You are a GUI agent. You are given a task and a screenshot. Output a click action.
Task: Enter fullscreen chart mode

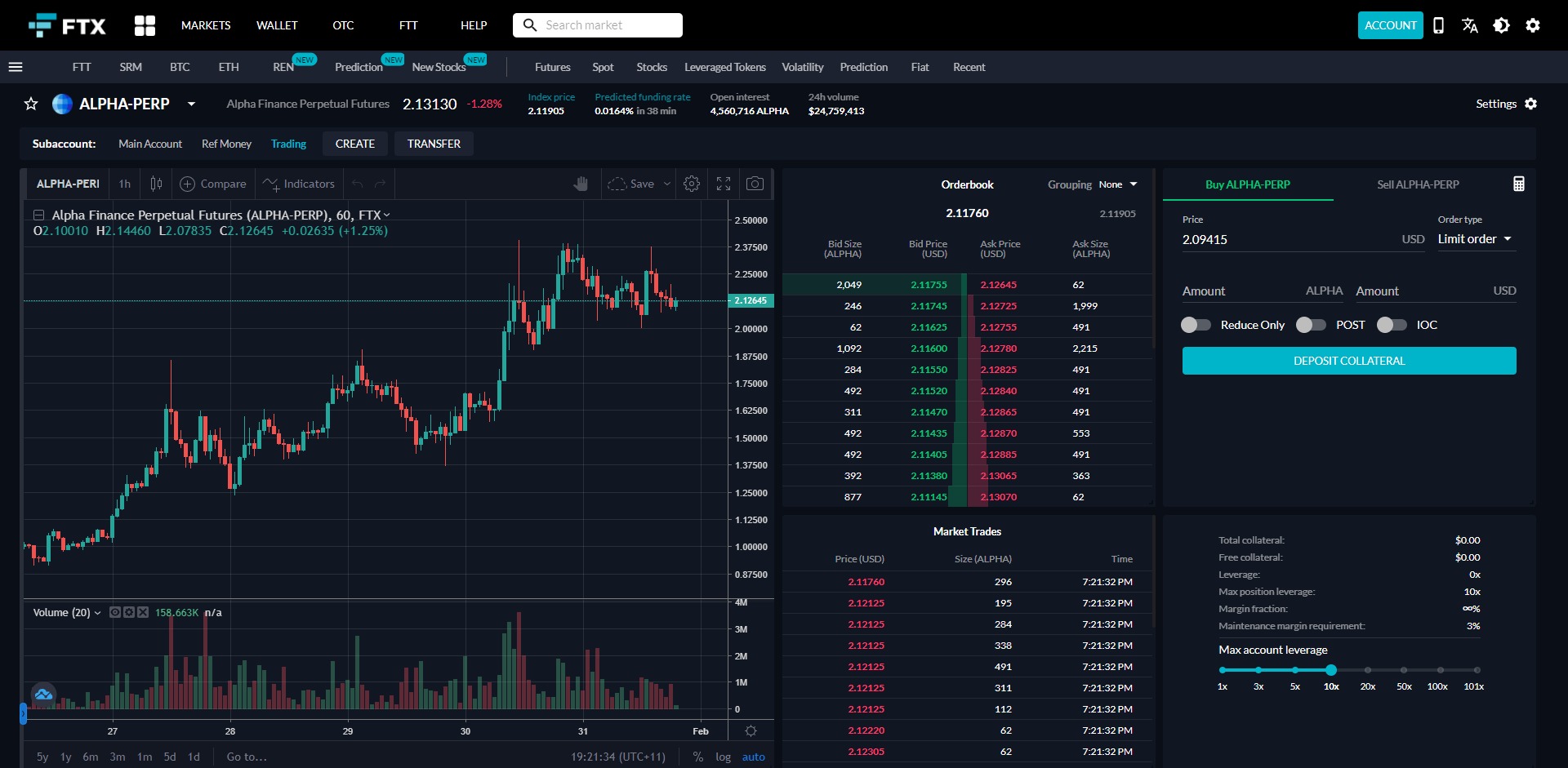click(723, 184)
